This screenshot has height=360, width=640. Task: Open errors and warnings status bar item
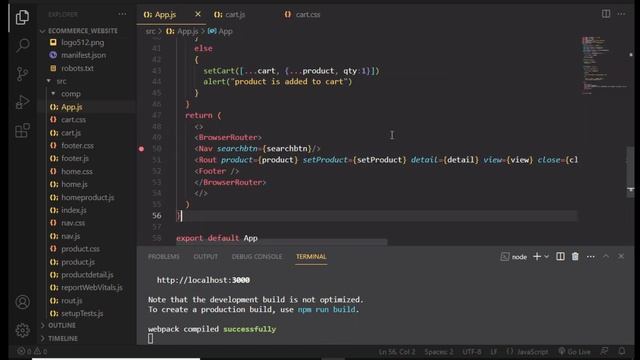[32, 351]
